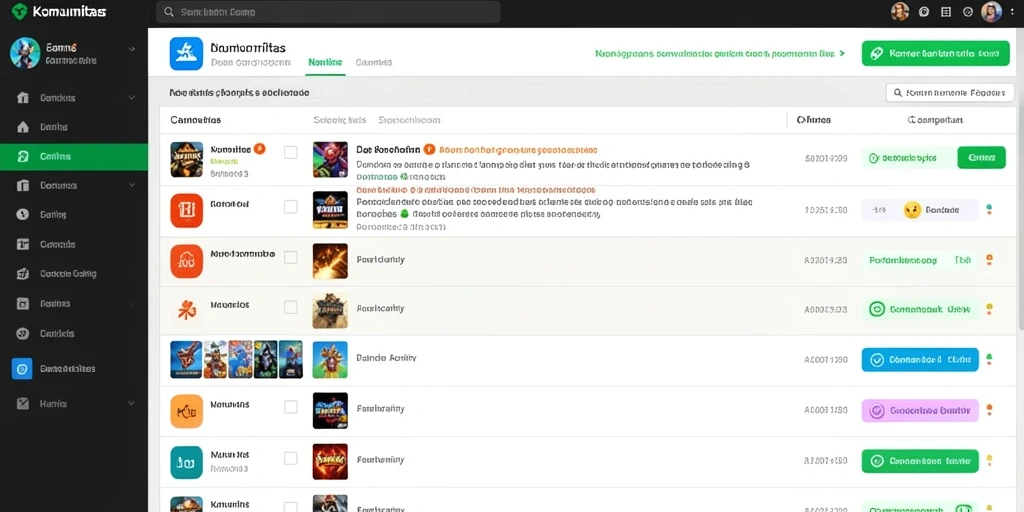Screen dimensions: 1024x512
Task: Open the blue circle sidebar item icon
Action: [x=22, y=369]
